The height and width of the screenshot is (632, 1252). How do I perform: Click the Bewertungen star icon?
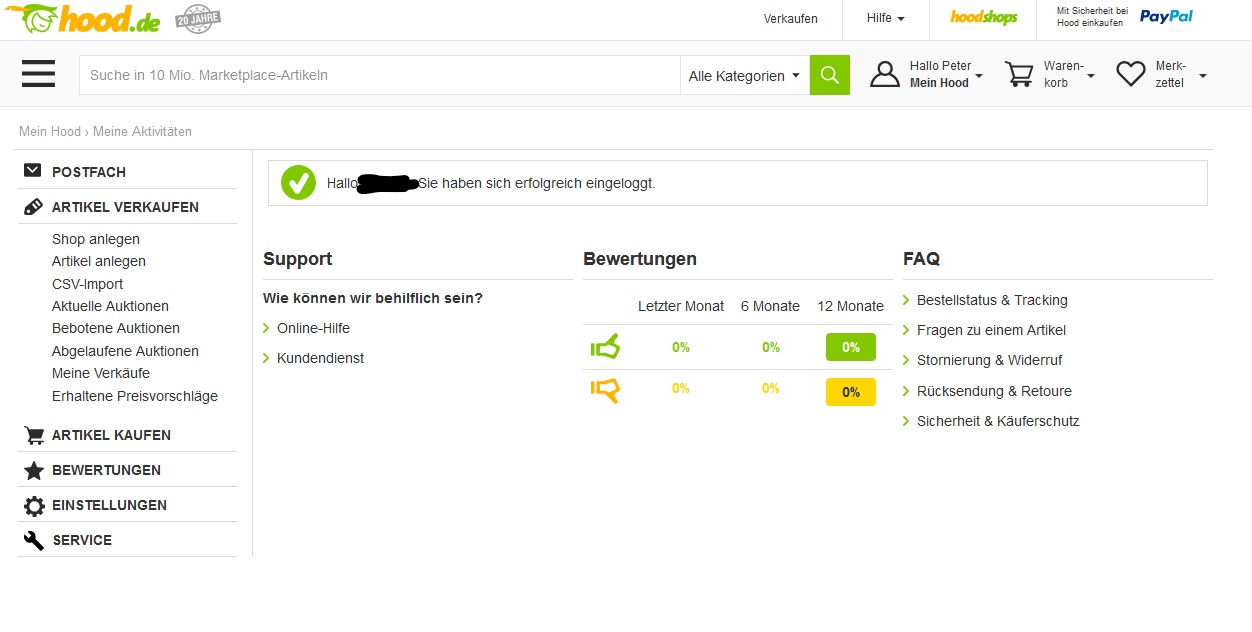tap(34, 471)
